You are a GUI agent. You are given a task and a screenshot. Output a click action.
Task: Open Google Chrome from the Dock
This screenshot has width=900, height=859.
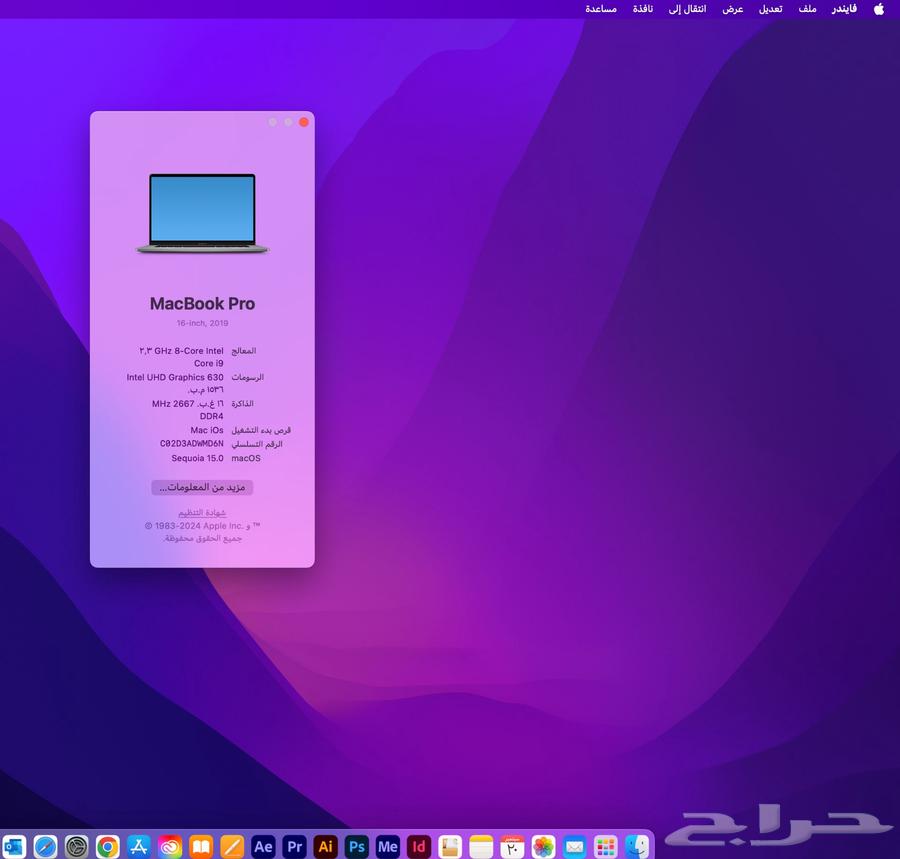106,846
